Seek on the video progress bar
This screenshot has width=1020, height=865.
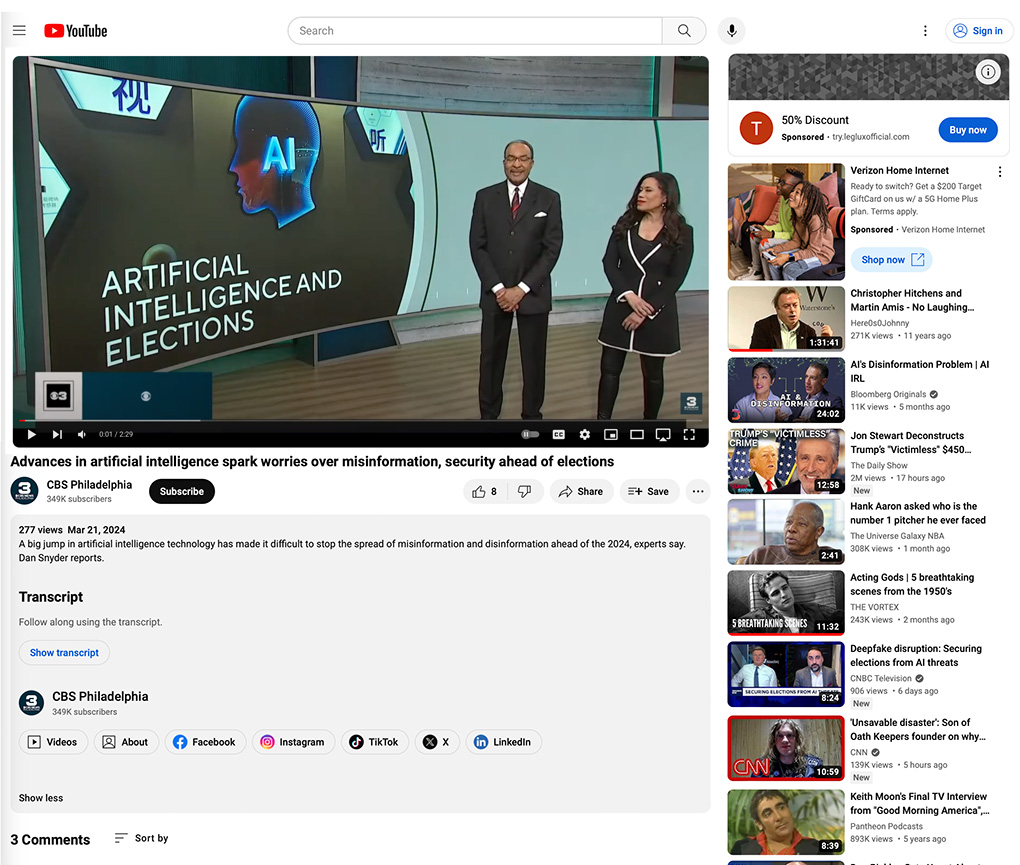[x=360, y=421]
